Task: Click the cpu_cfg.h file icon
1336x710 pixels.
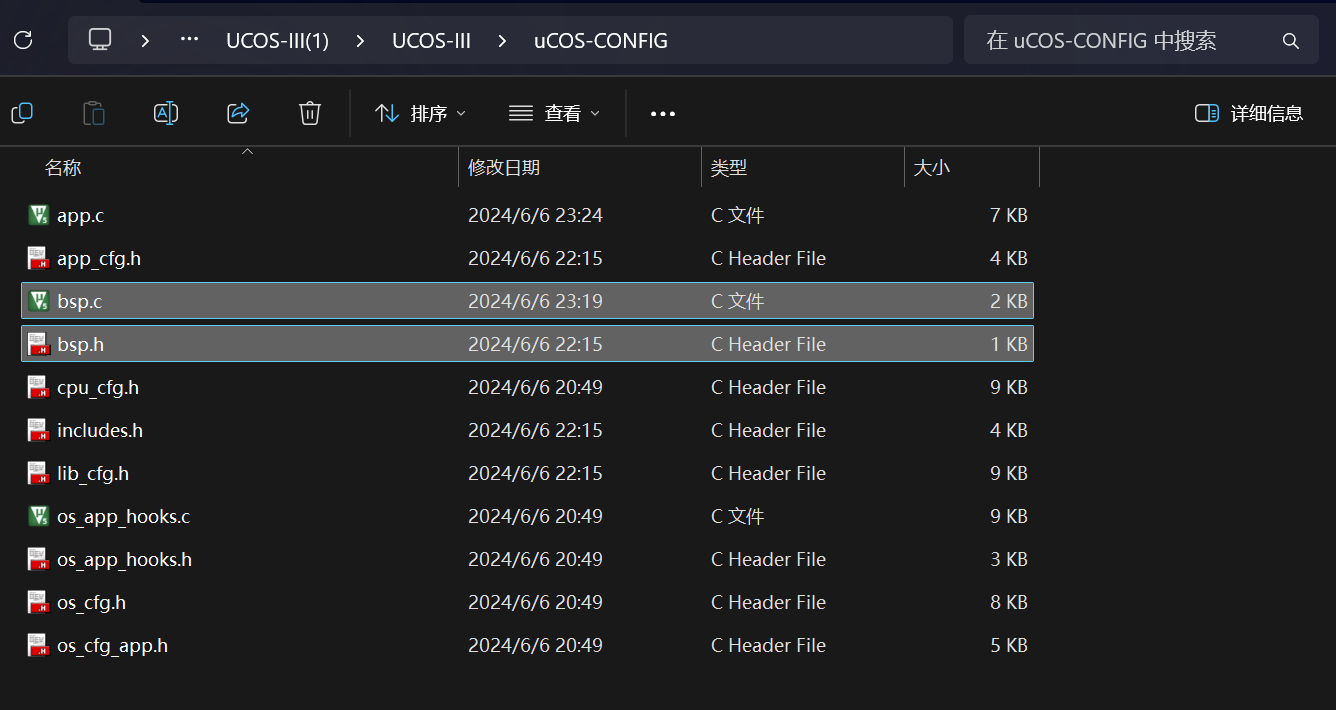Action: point(39,387)
